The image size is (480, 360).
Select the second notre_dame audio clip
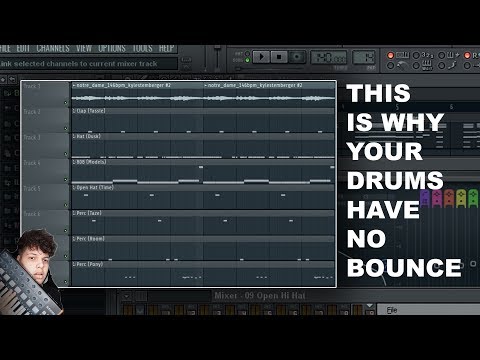click(269, 94)
